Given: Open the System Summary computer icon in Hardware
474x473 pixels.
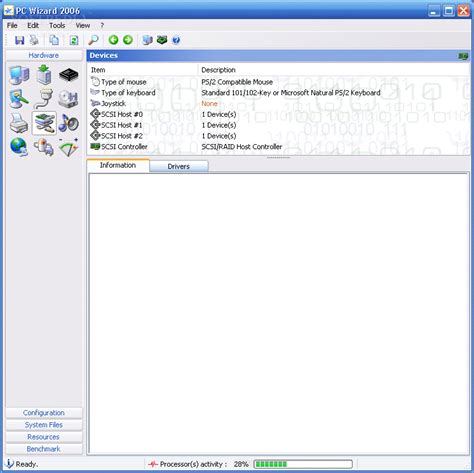Looking at the screenshot, I should point(19,75).
